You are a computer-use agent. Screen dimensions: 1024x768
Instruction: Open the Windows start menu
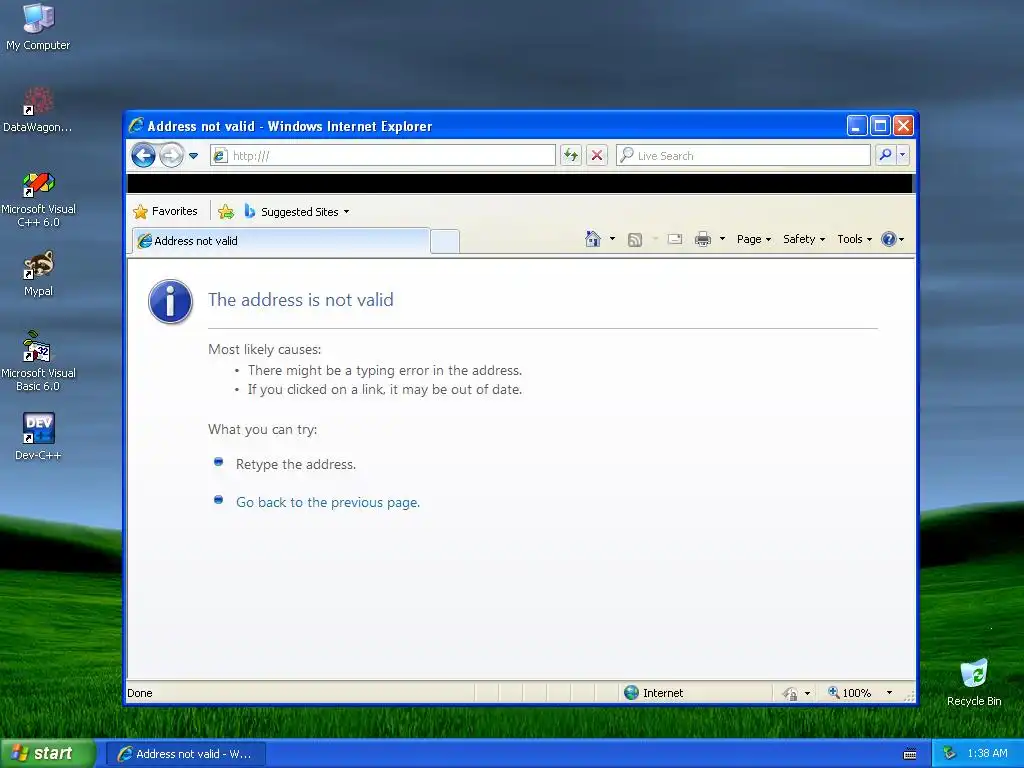point(48,753)
